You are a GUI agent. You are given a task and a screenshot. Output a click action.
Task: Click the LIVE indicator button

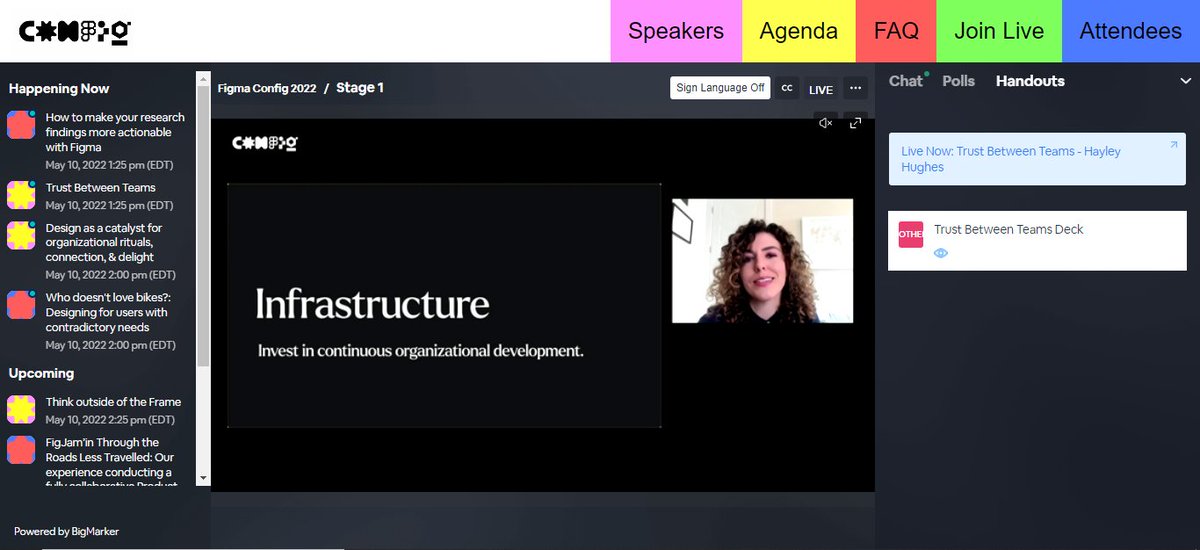(x=821, y=89)
